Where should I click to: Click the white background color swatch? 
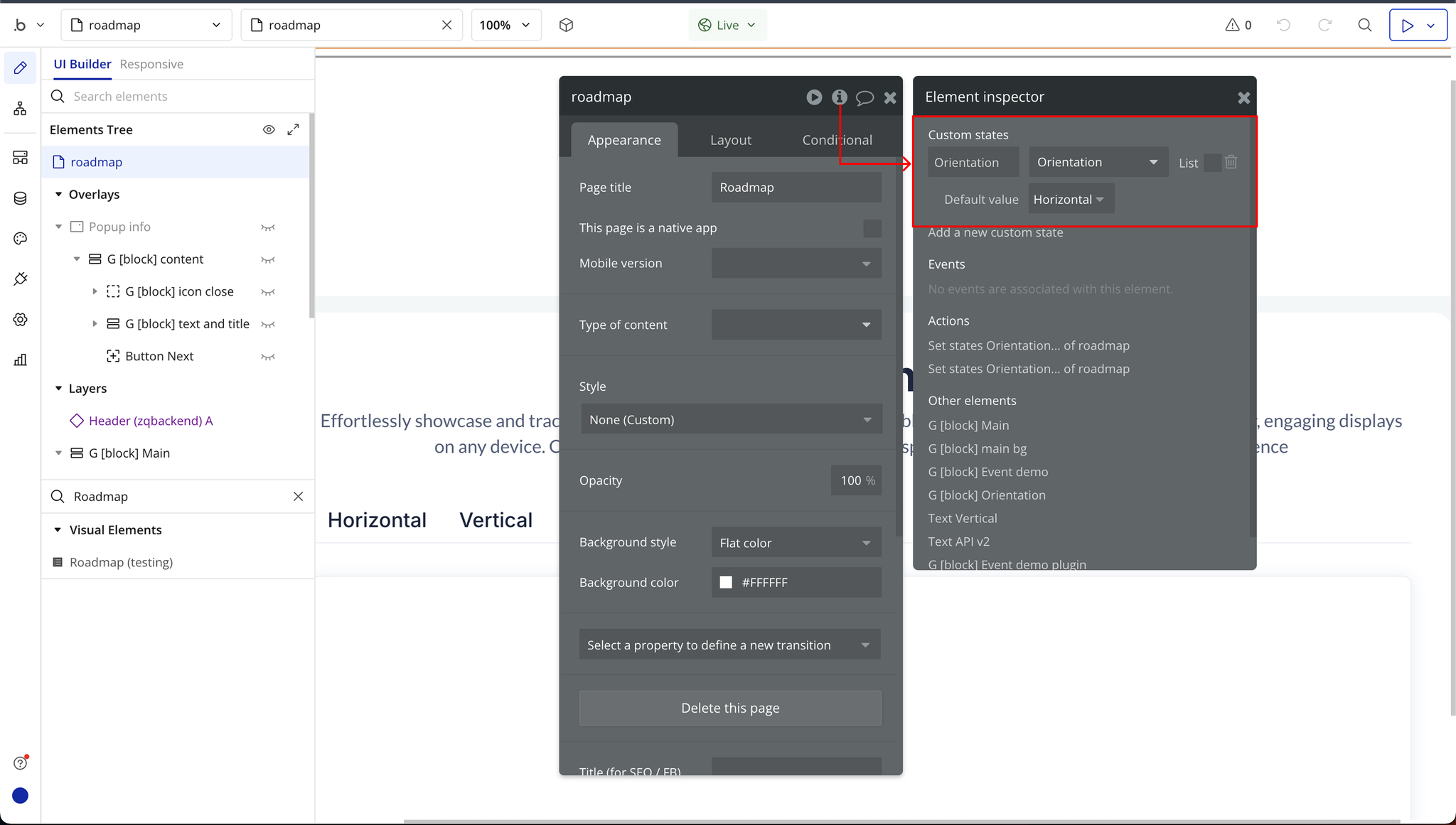(x=726, y=583)
